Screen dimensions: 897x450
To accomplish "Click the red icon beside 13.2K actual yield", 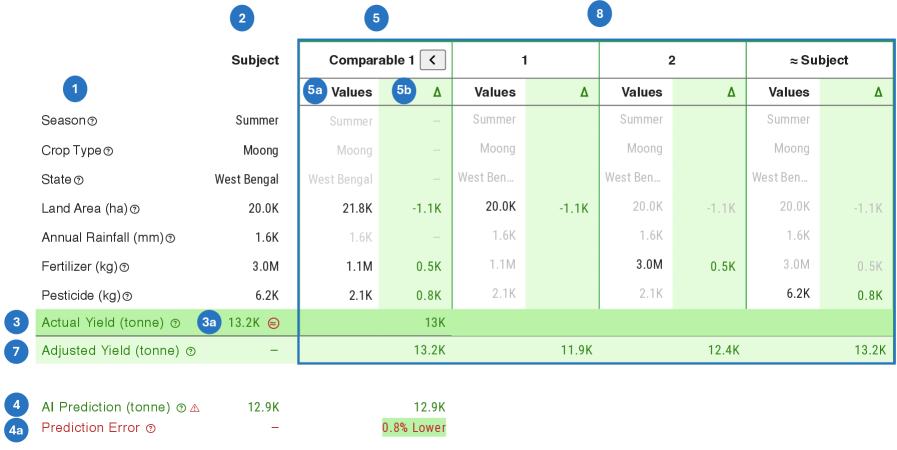I will pyautogui.click(x=273, y=323).
